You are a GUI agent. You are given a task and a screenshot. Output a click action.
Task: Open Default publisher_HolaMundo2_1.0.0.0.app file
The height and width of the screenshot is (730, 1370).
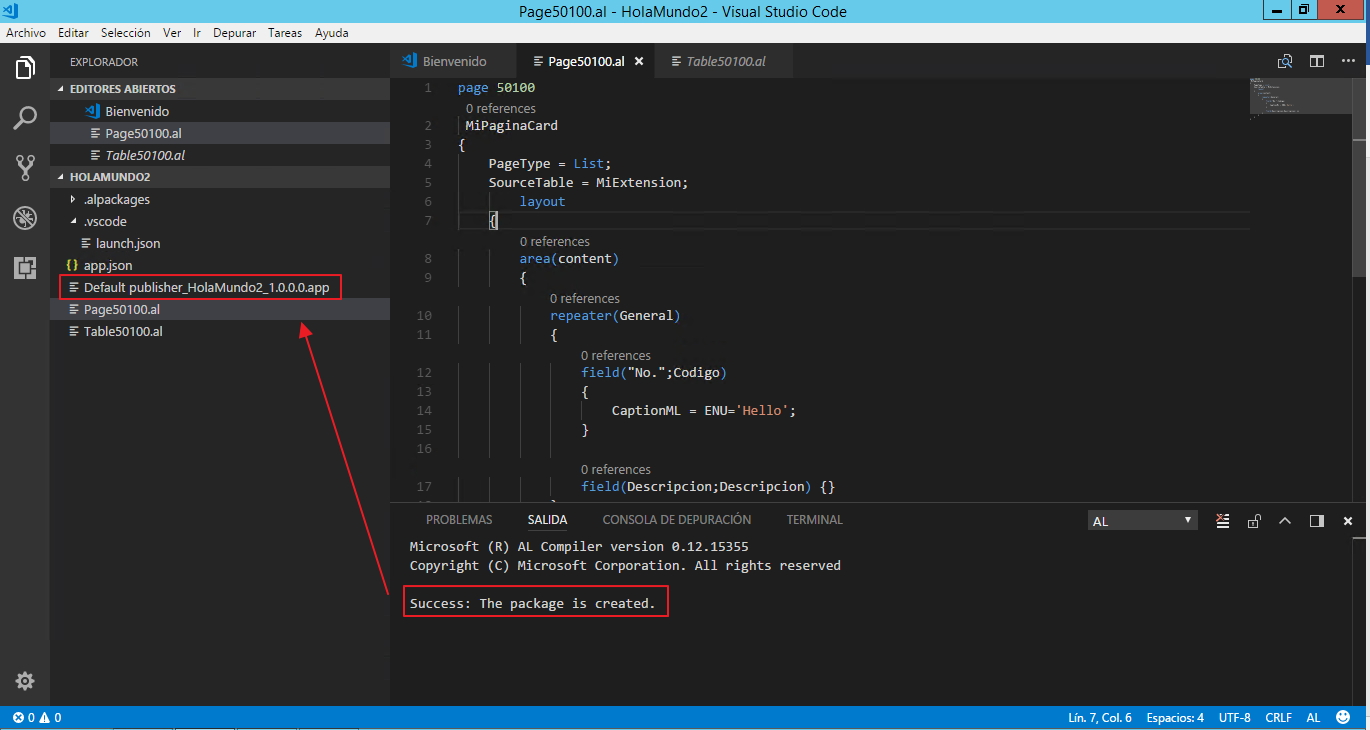[x=206, y=288]
